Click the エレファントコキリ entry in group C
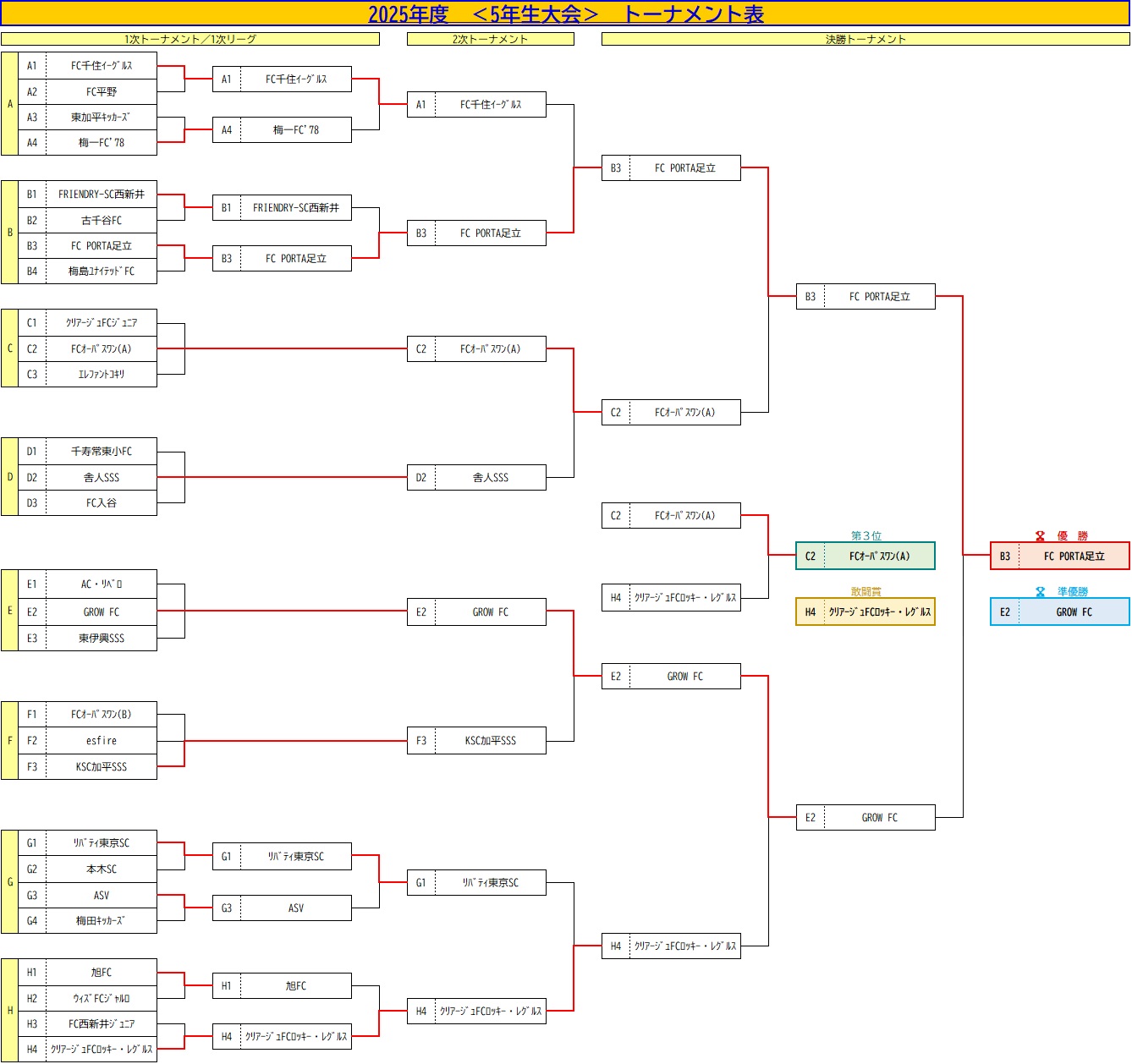This screenshot has width=1132, height=1064. (102, 374)
